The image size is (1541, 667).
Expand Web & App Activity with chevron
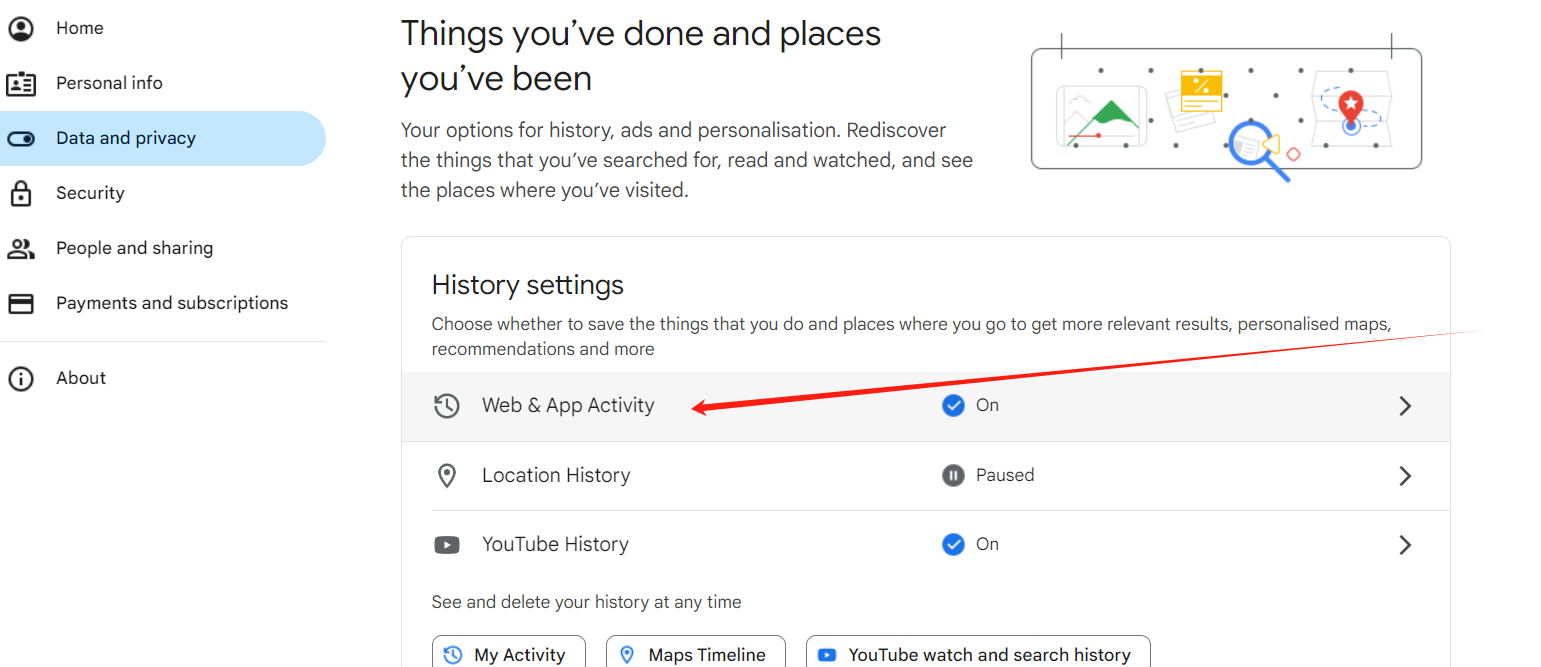(x=1405, y=406)
